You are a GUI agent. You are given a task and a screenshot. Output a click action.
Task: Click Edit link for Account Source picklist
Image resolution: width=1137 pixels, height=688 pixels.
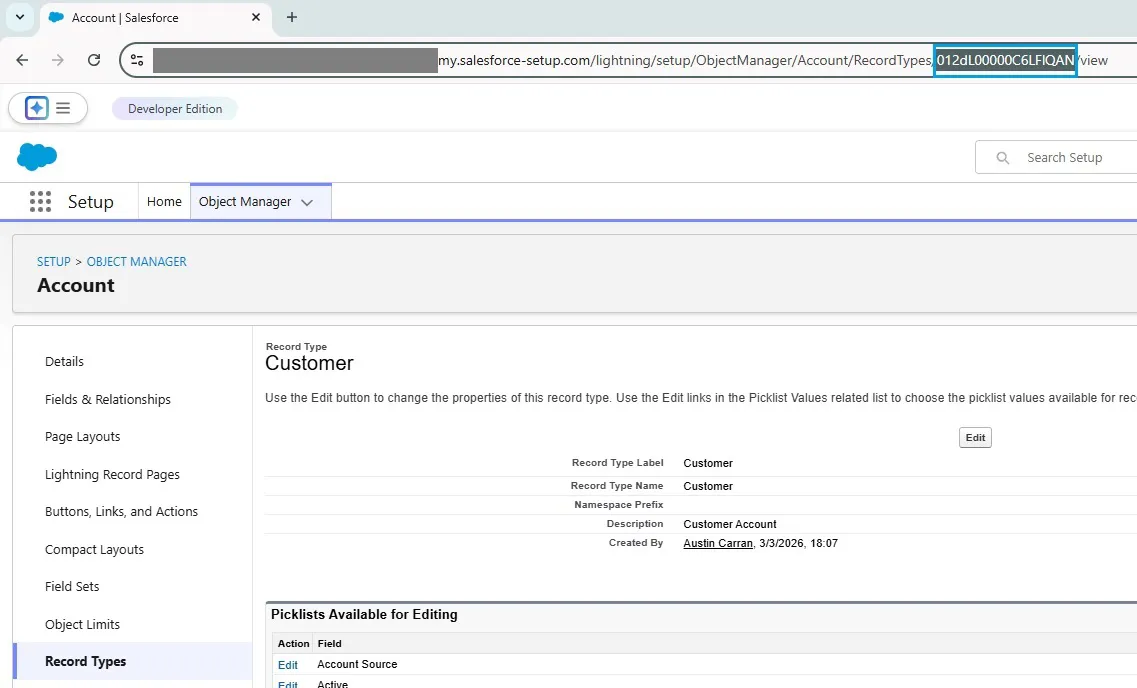pyautogui.click(x=288, y=665)
